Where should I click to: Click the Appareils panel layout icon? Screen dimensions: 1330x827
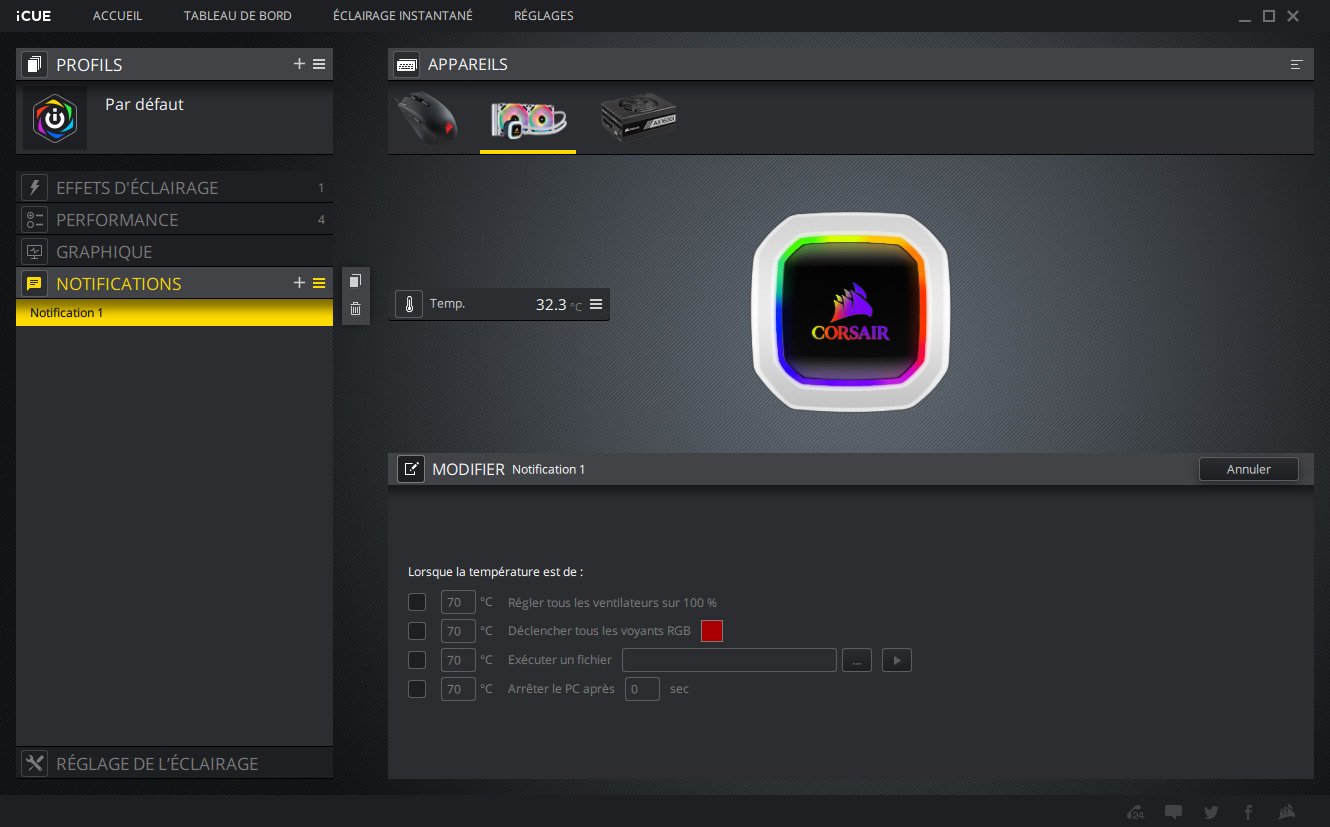(1297, 64)
